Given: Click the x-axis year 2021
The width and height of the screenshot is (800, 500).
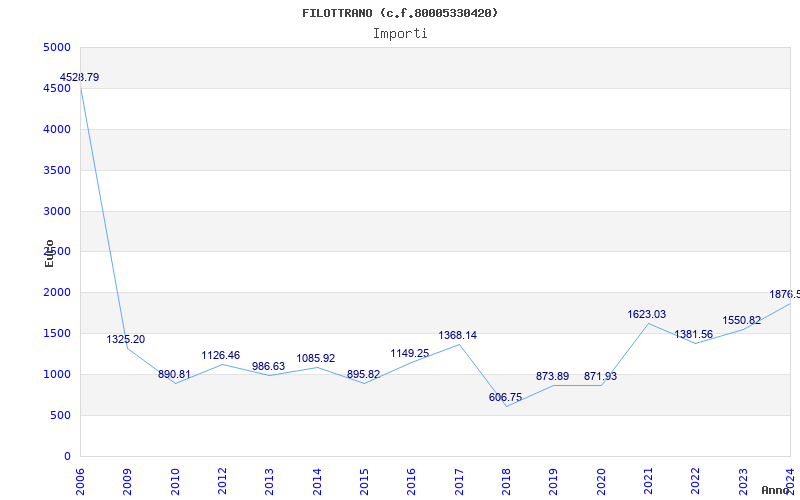Looking at the screenshot, I should coord(648,482).
